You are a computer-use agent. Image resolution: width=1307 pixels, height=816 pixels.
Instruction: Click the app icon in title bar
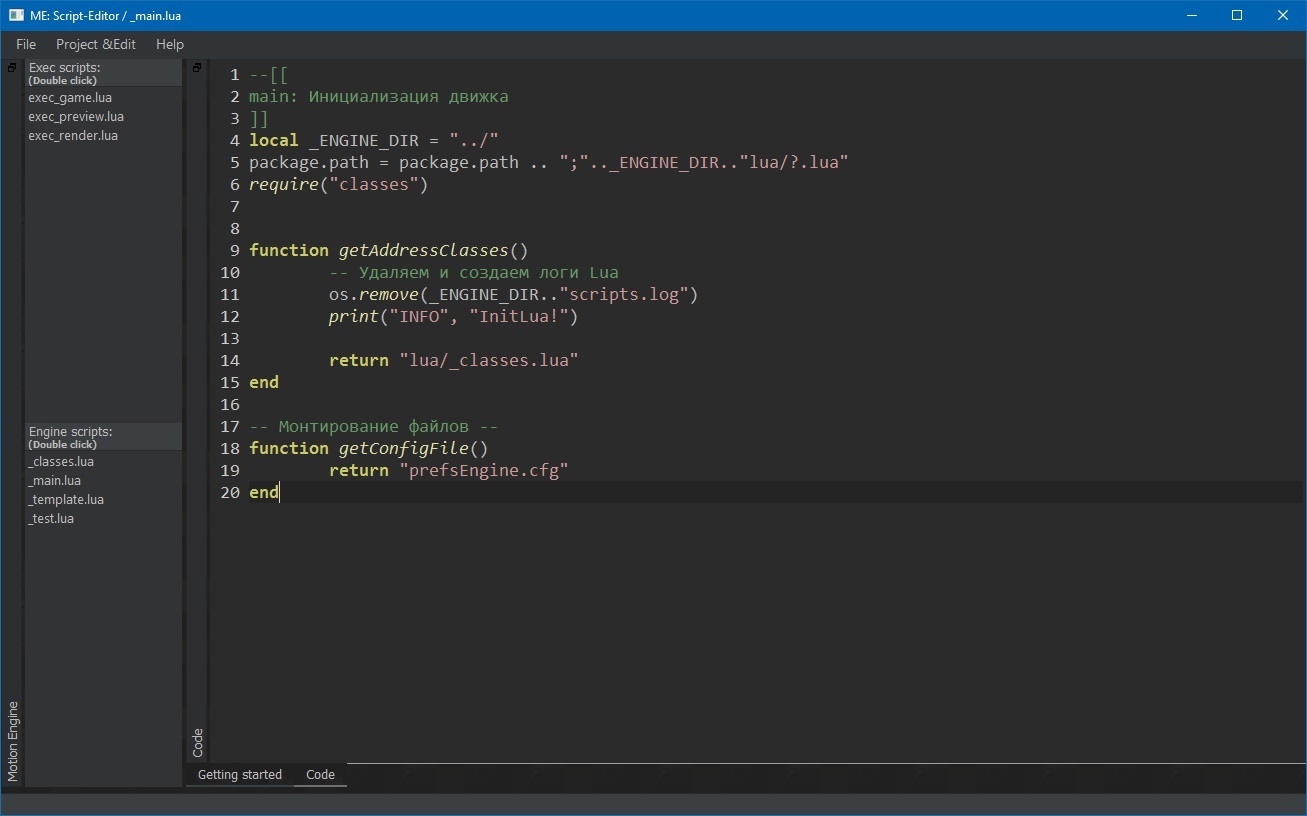(16, 15)
